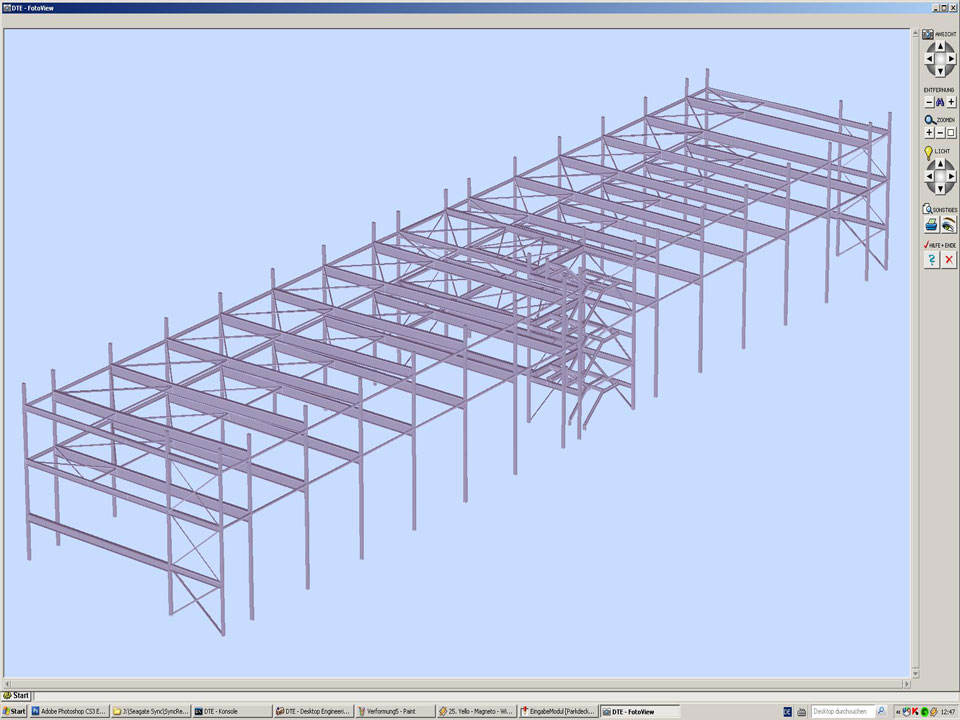The image size is (960, 720).
Task: Click the vertical scrollbar up arrow
Action: tap(913, 34)
